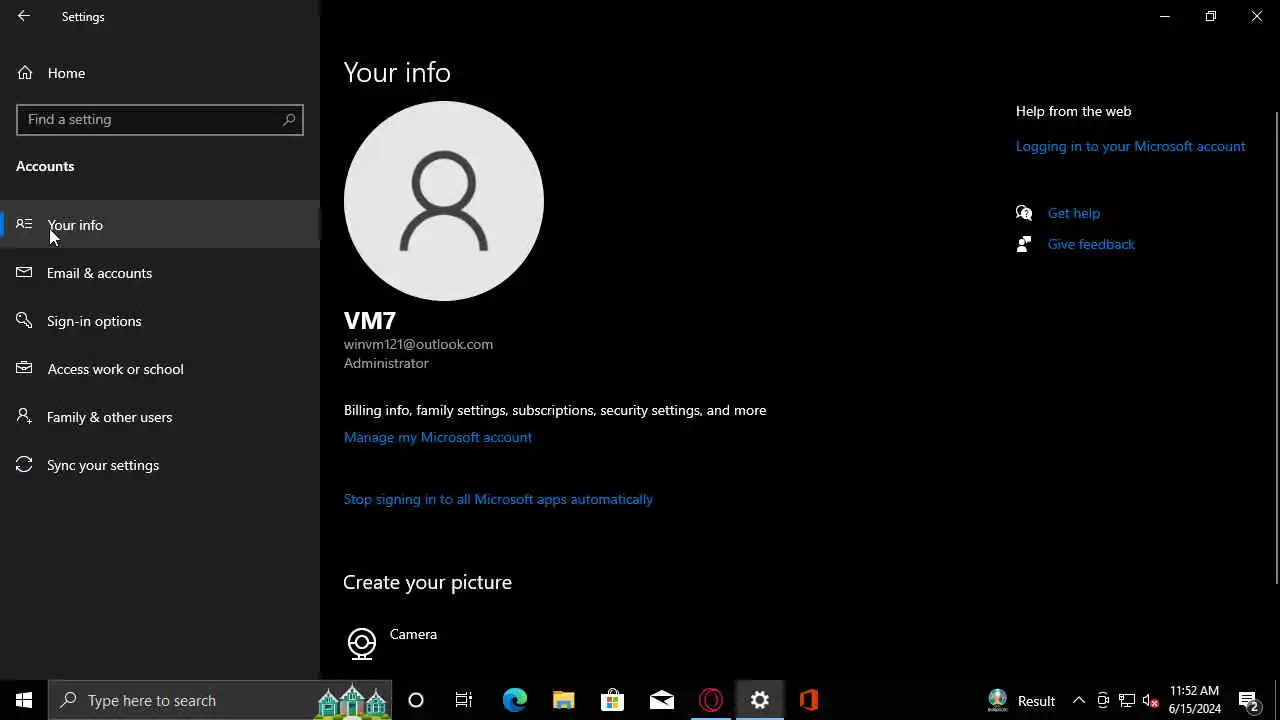The width and height of the screenshot is (1280, 720).
Task: Show hidden system tray icons chevron
Action: click(1079, 700)
